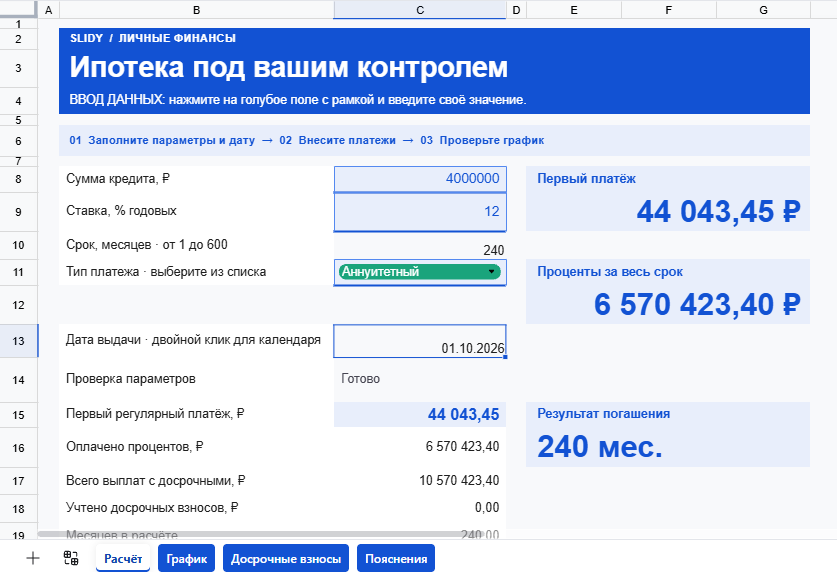
Task: Click the horizontal scrollbar thumb
Action: coord(260,534)
